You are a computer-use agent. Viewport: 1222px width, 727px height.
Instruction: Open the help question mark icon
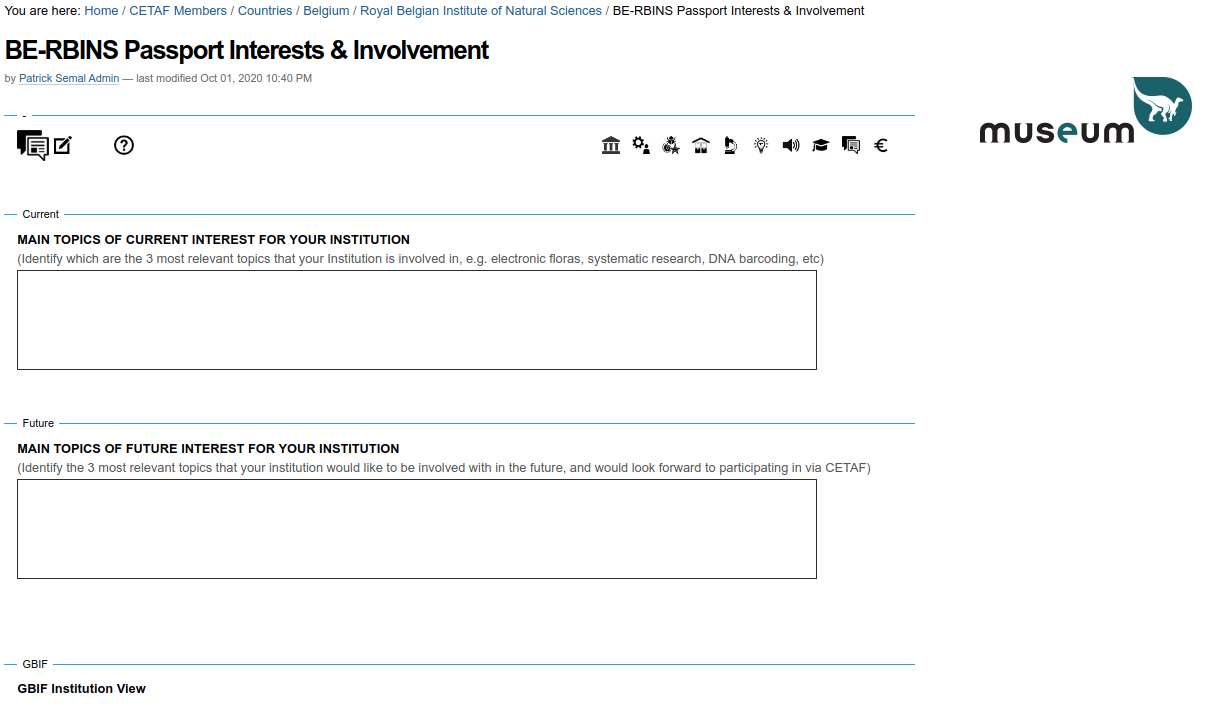pyautogui.click(x=123, y=145)
